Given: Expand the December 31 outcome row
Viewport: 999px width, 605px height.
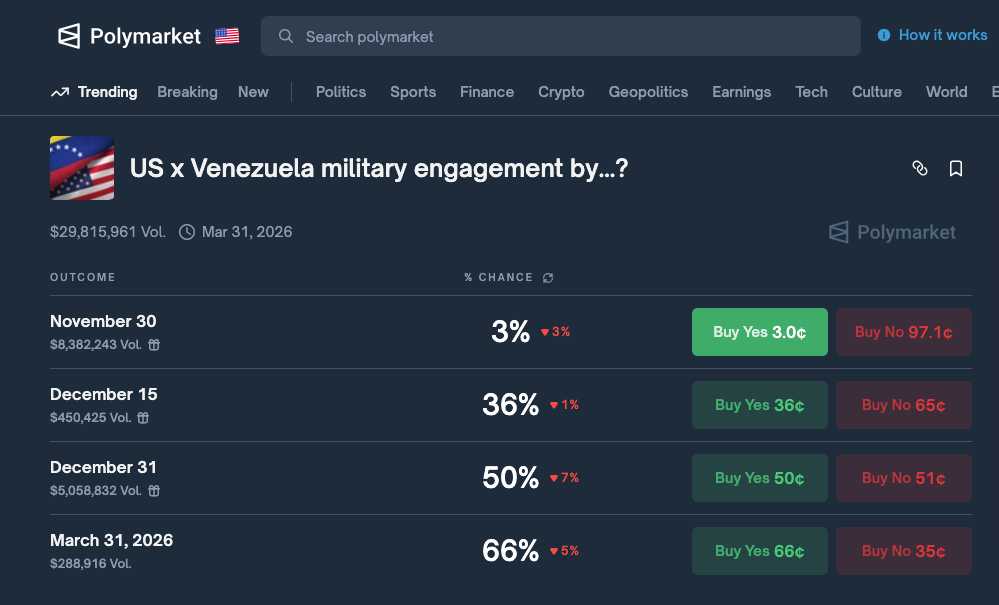Looking at the screenshot, I should [x=300, y=478].
